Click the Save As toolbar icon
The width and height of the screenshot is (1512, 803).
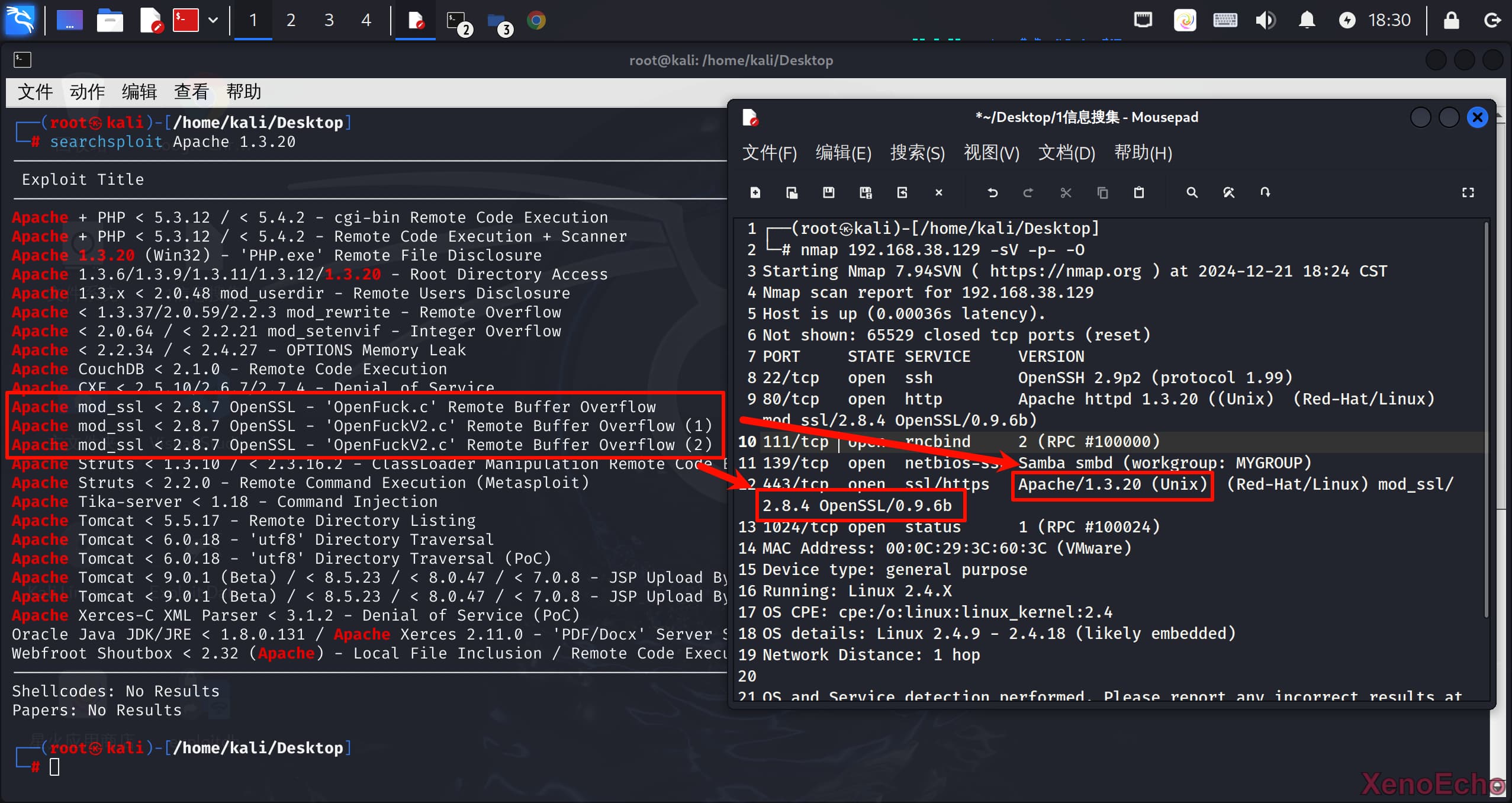click(865, 192)
